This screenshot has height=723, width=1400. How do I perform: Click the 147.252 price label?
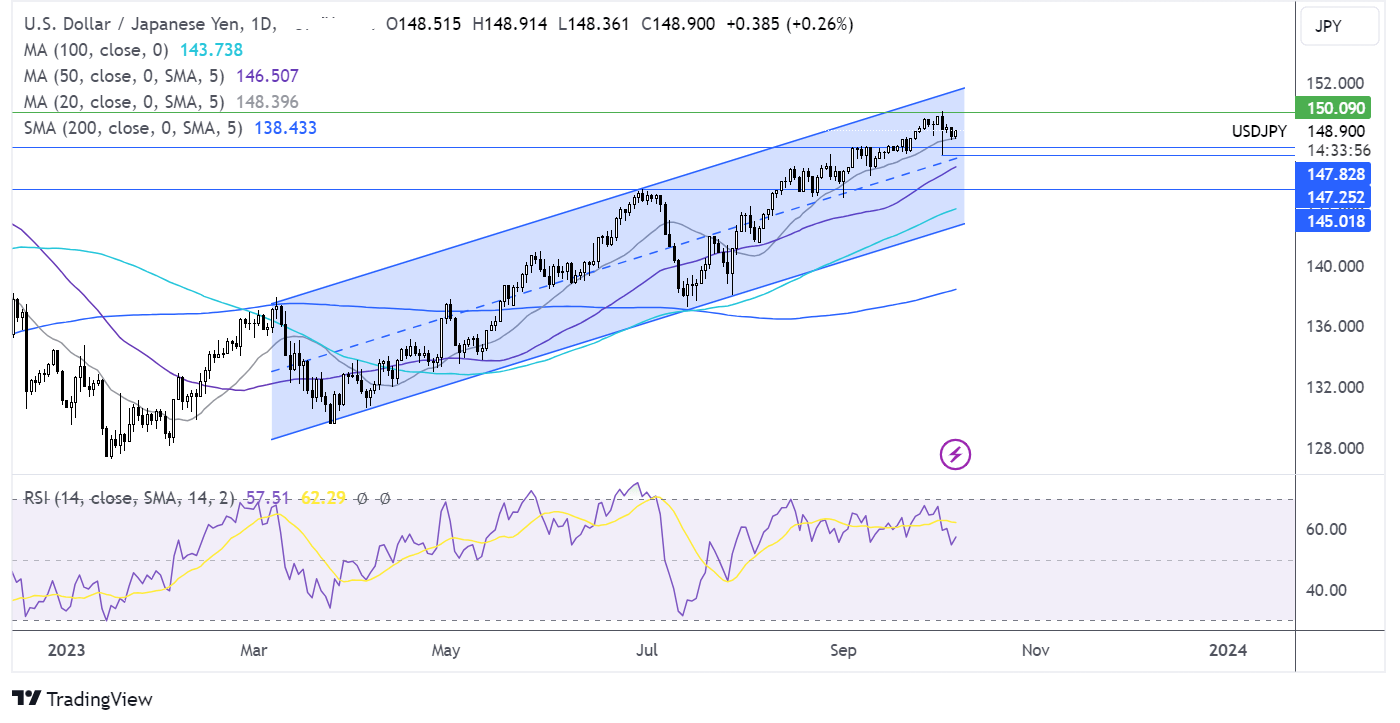(x=1331, y=198)
